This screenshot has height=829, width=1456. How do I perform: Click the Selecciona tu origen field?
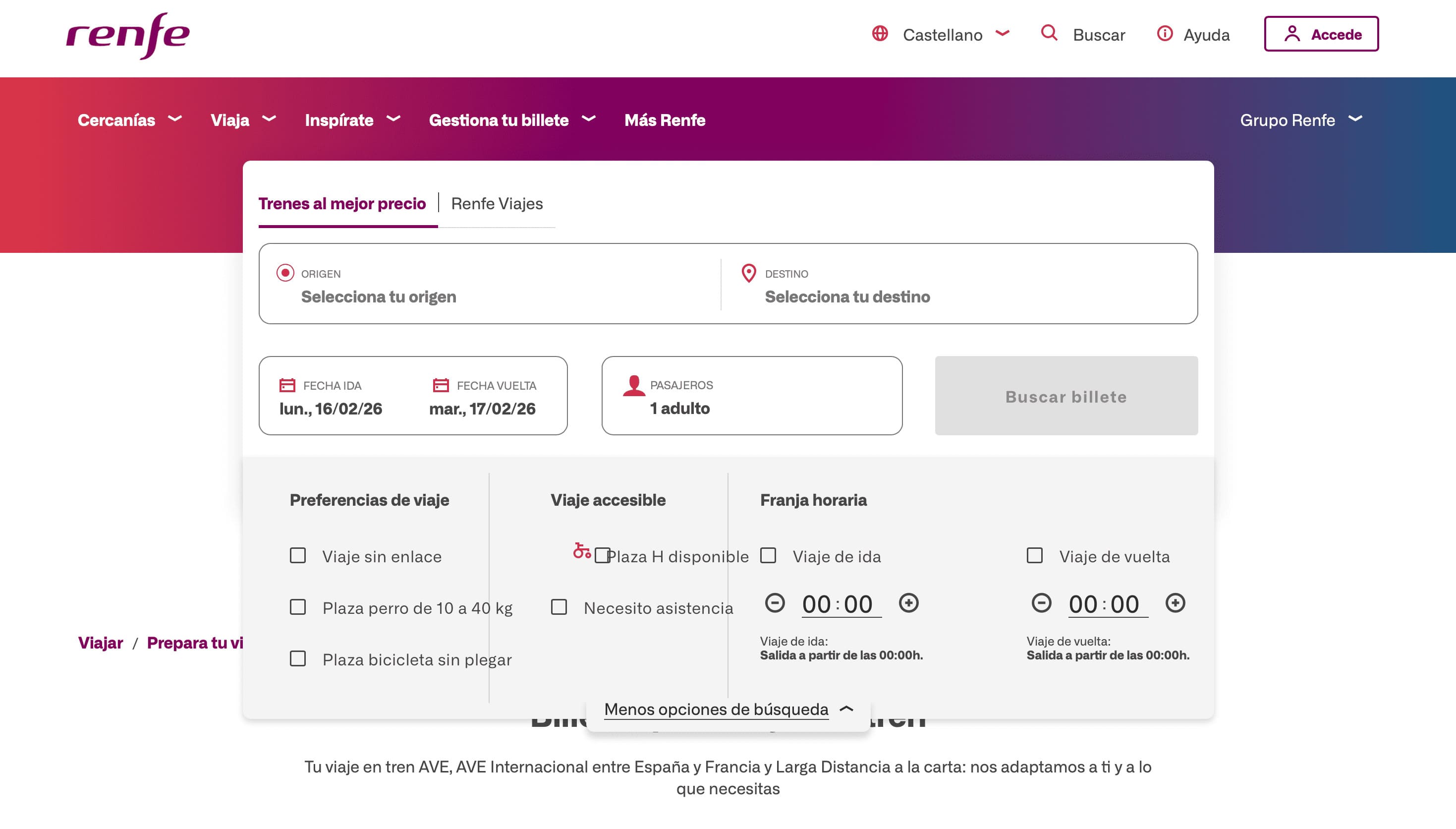tap(378, 296)
